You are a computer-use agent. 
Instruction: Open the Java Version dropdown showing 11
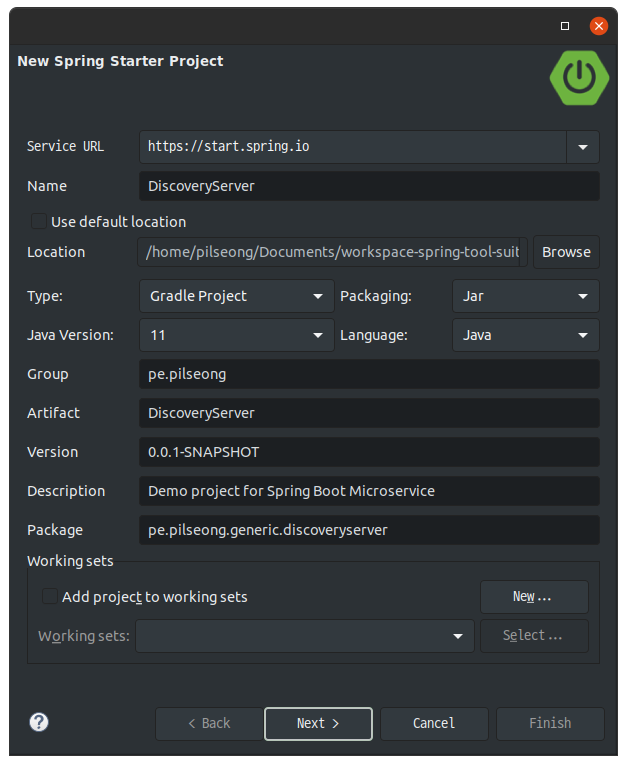point(237,335)
